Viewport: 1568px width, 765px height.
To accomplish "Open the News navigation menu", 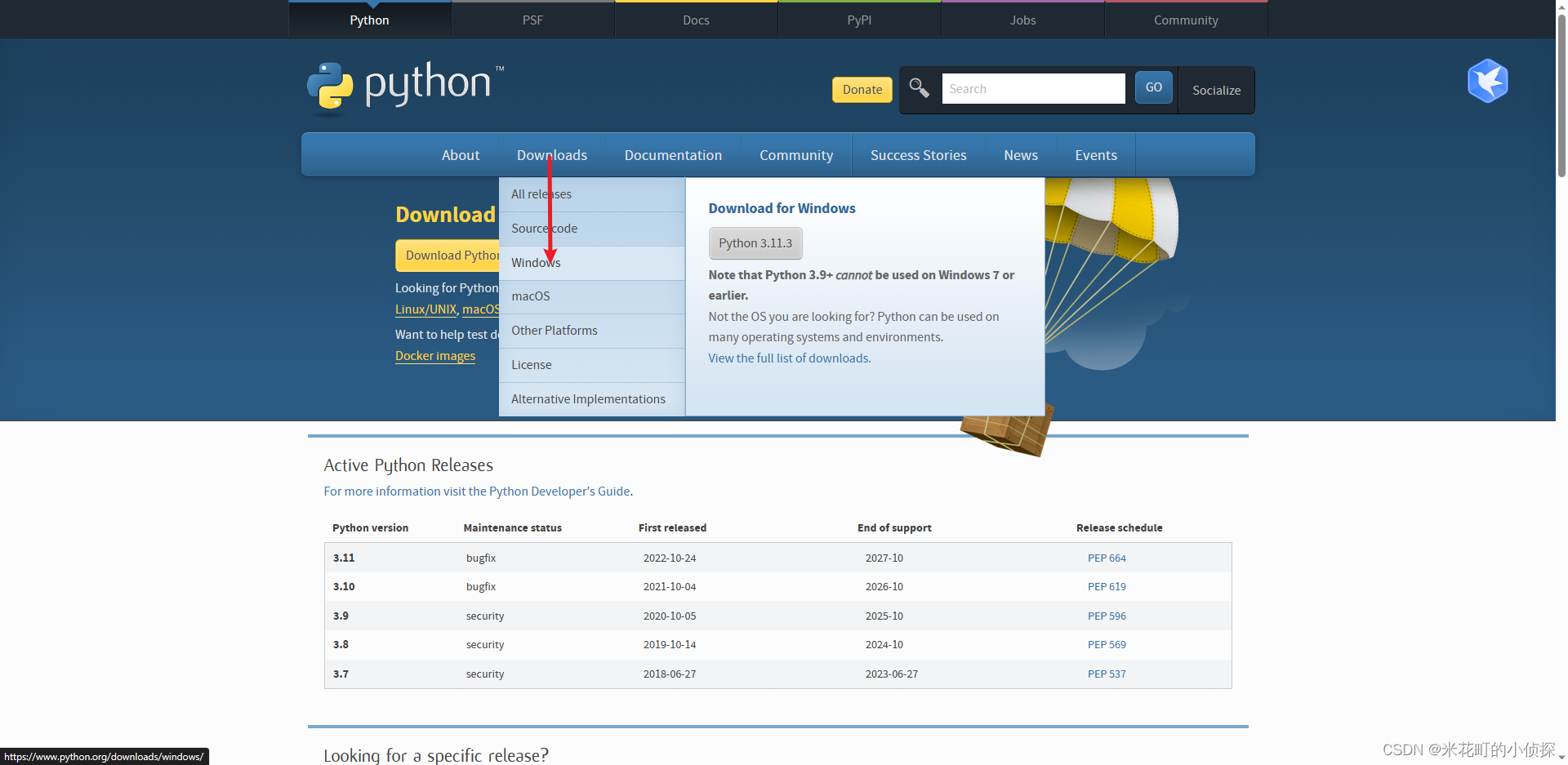I will coord(1021,155).
